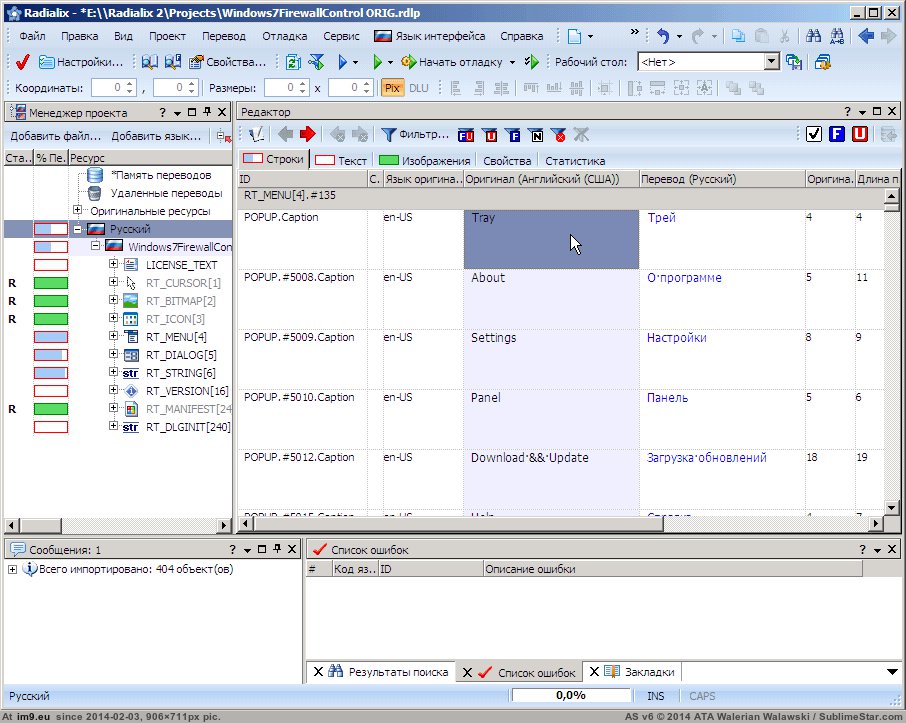906x723 pixels.
Task: Open the Проект menu
Action: 167,36
